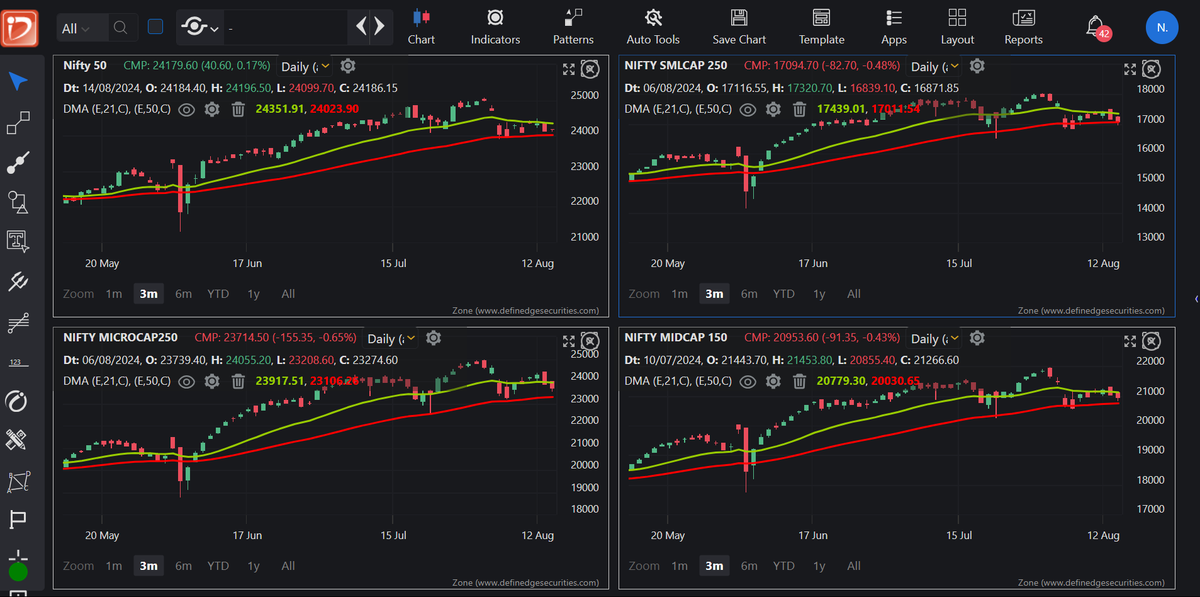Open the Apps menu
The height and width of the screenshot is (597, 1200).
tap(894, 27)
